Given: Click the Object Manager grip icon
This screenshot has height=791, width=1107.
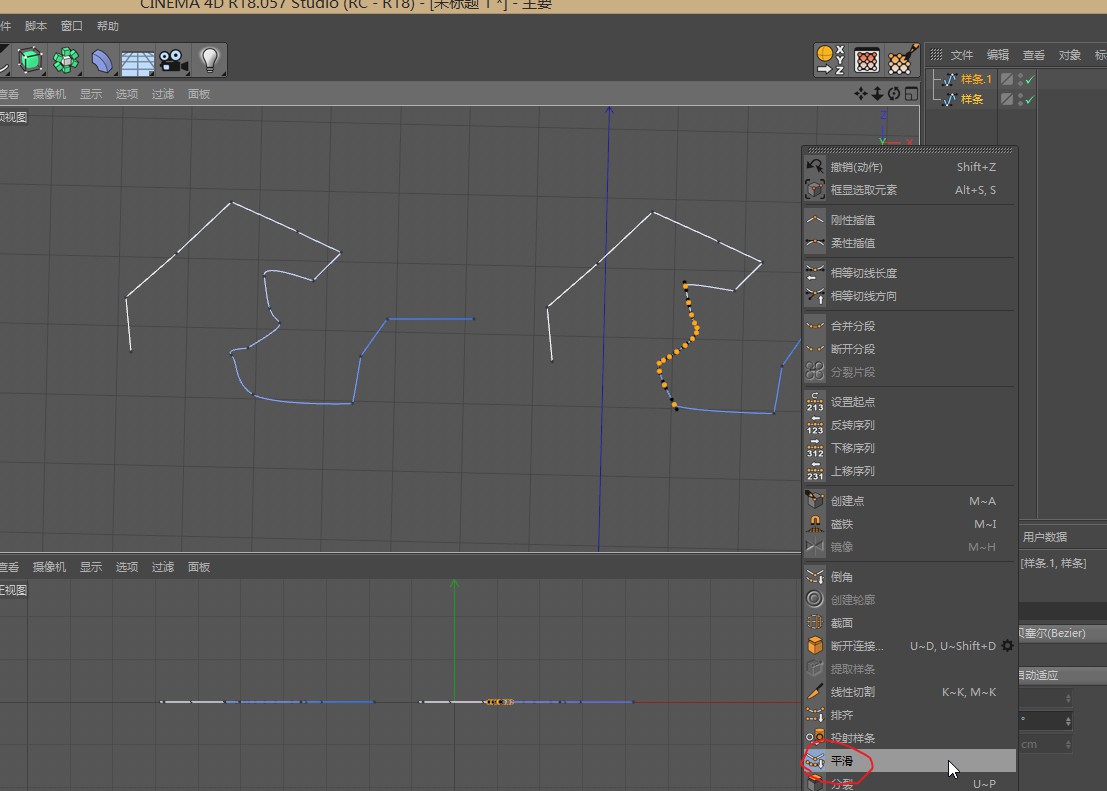Looking at the screenshot, I should pyautogui.click(x=936, y=54).
